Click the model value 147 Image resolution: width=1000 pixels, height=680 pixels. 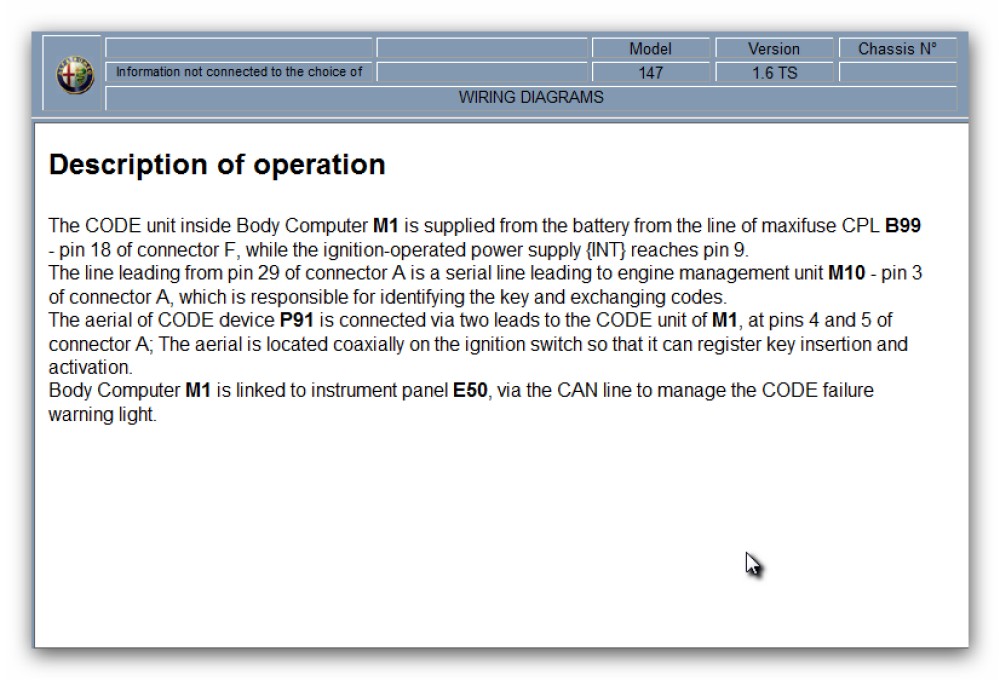(x=650, y=73)
